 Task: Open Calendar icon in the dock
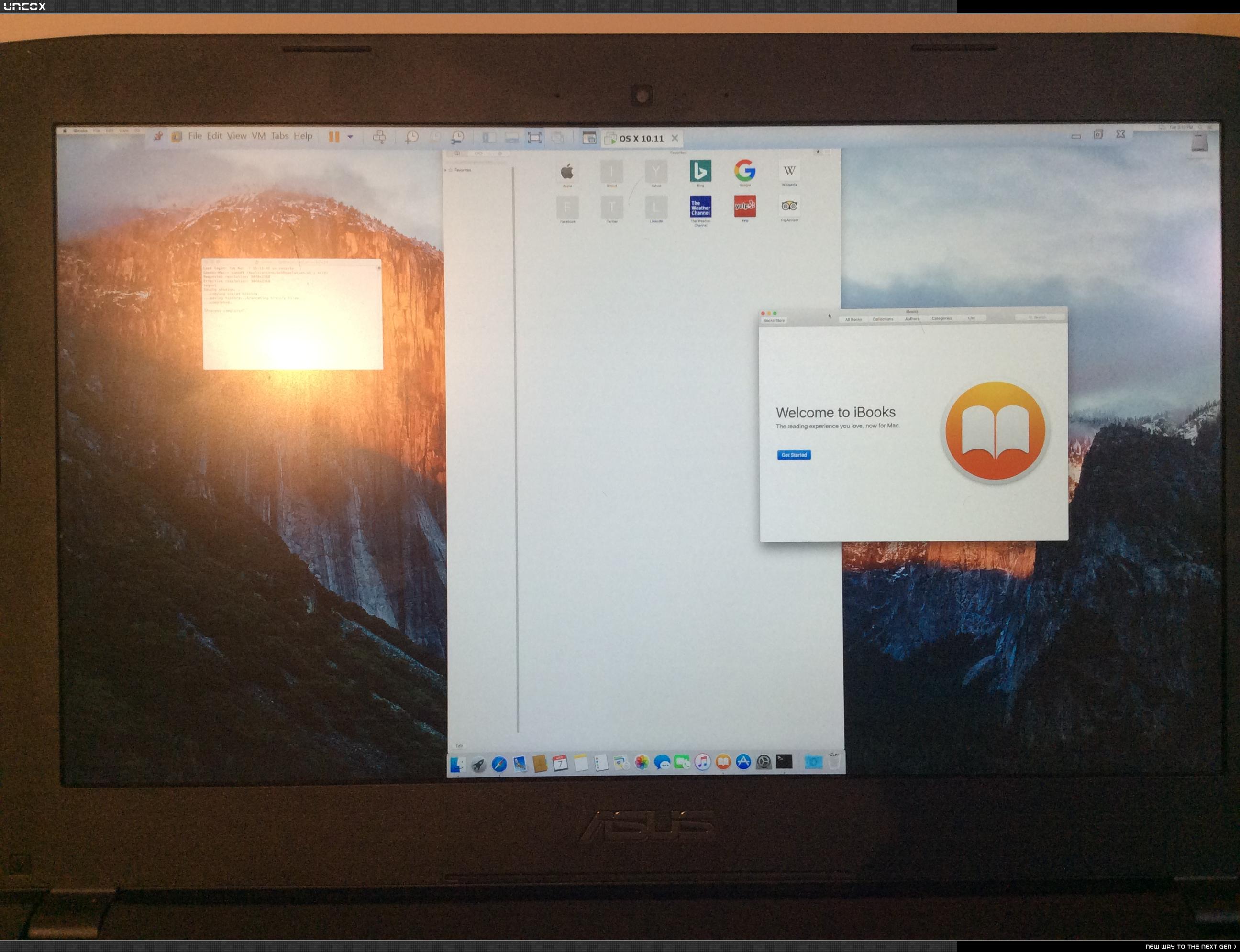pos(560,763)
